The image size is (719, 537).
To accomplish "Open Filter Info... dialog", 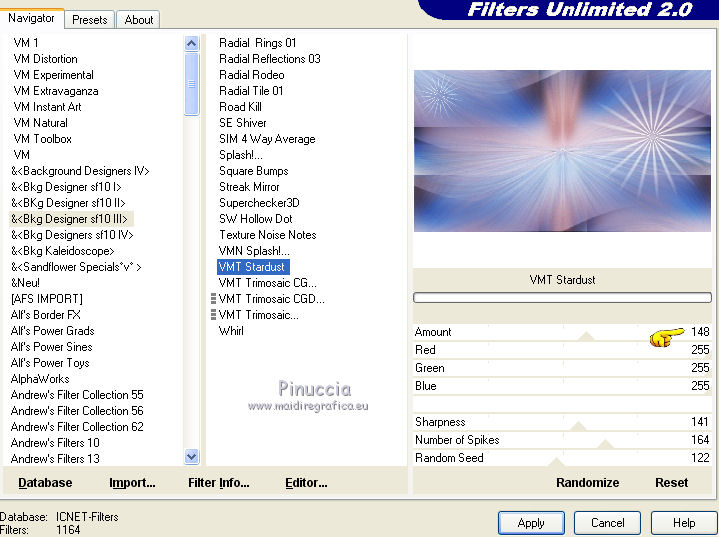I will (219, 482).
